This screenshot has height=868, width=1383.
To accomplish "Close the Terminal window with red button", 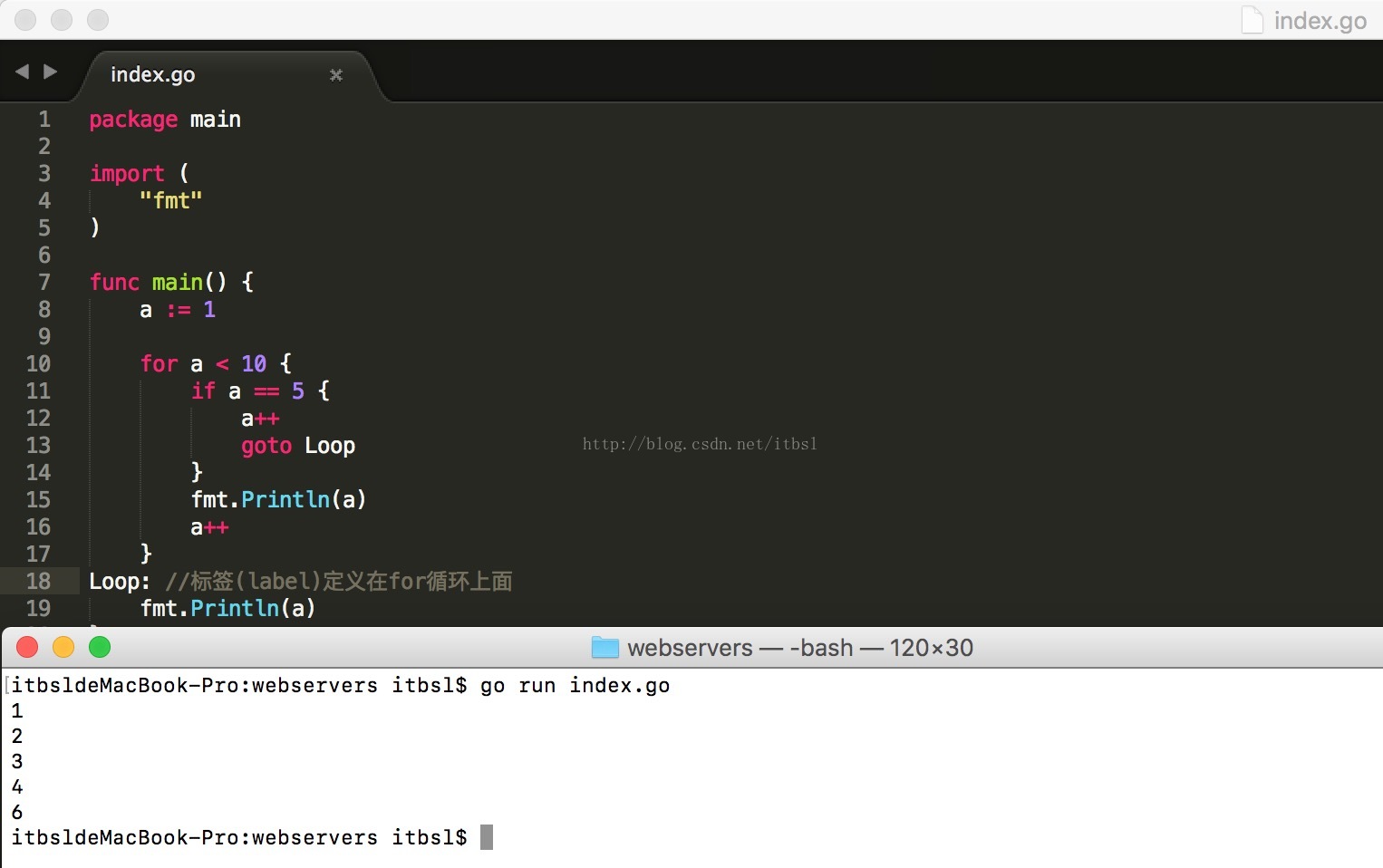I will pyautogui.click(x=27, y=647).
